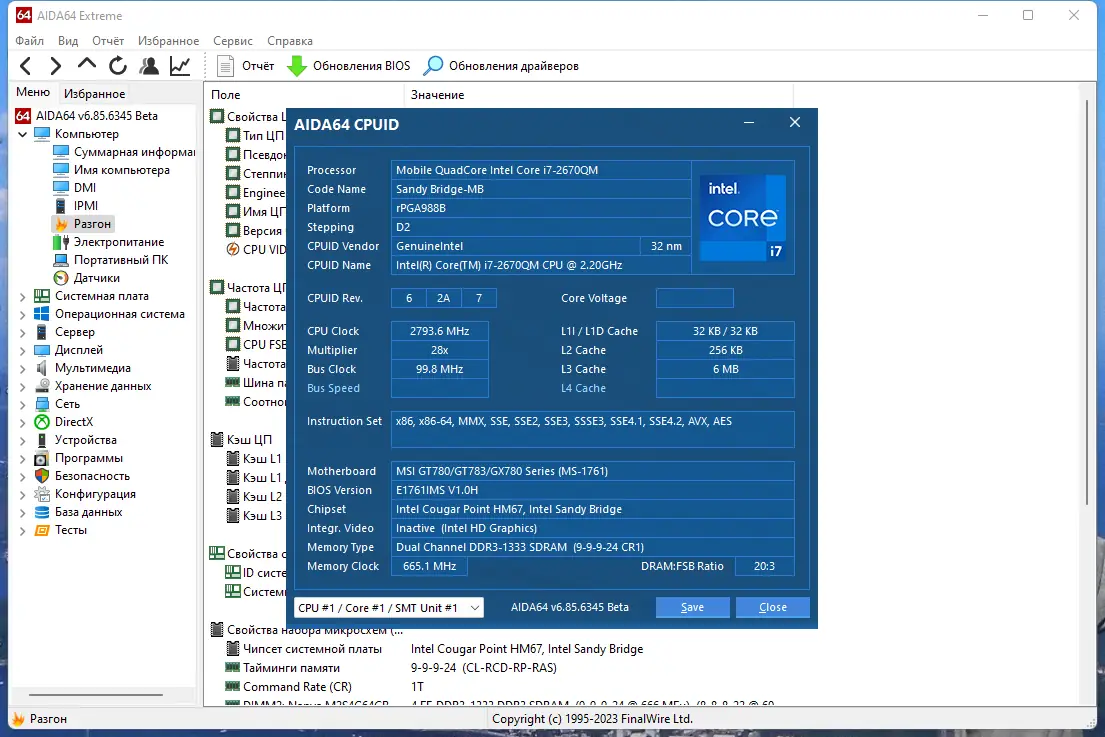Open Обновления BIOS from toolbar
This screenshot has width=1105, height=737.
[x=349, y=66]
